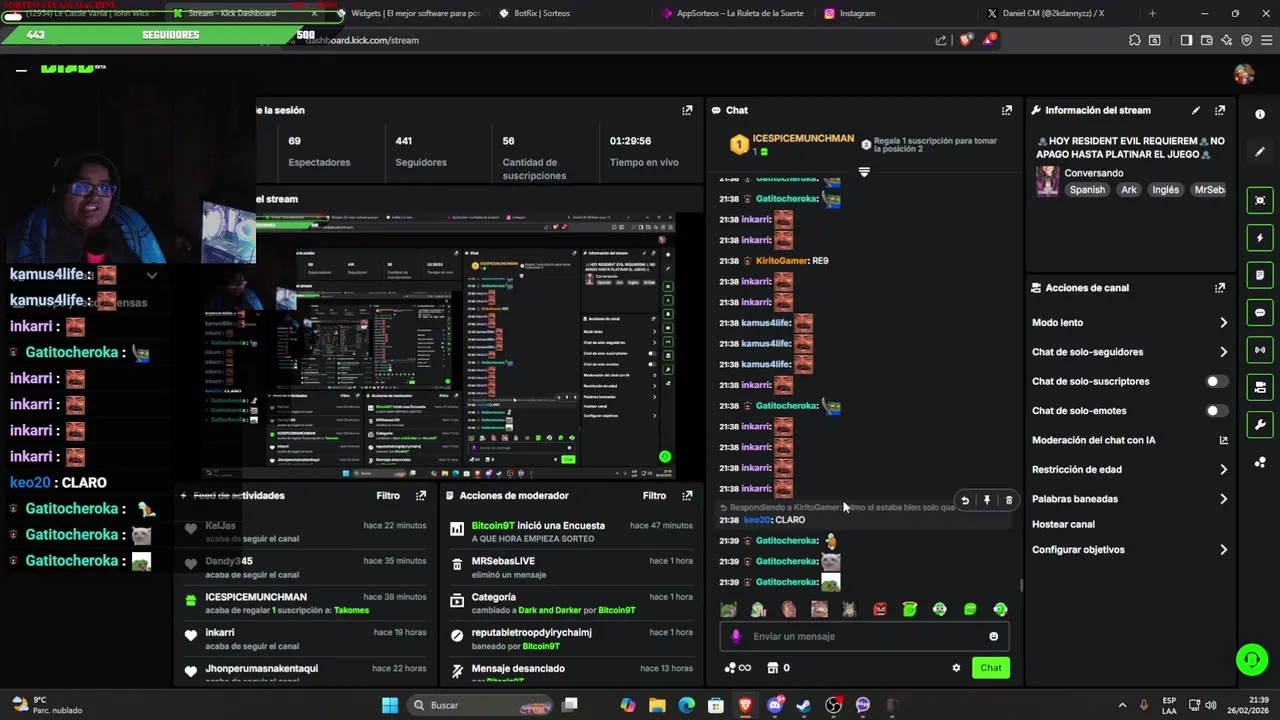This screenshot has height=720, width=1280.
Task: Toggle Chat de solo-suscriptores switch
Action: [x=1216, y=381]
